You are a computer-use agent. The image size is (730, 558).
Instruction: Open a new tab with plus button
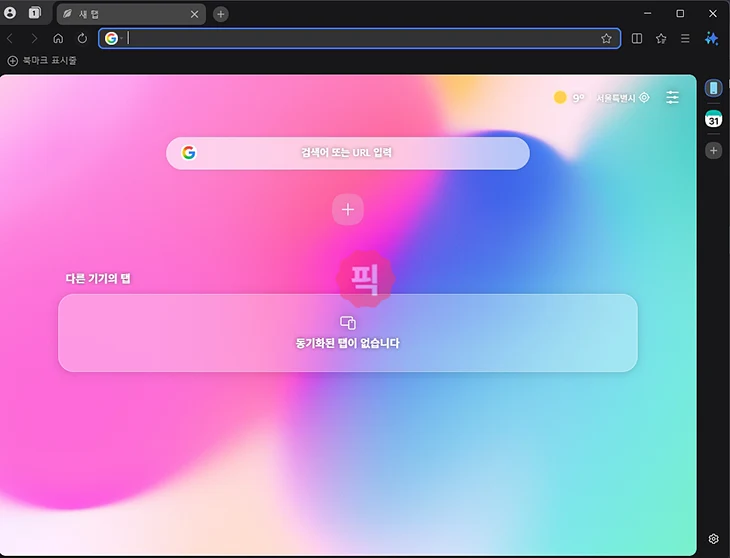(x=221, y=14)
